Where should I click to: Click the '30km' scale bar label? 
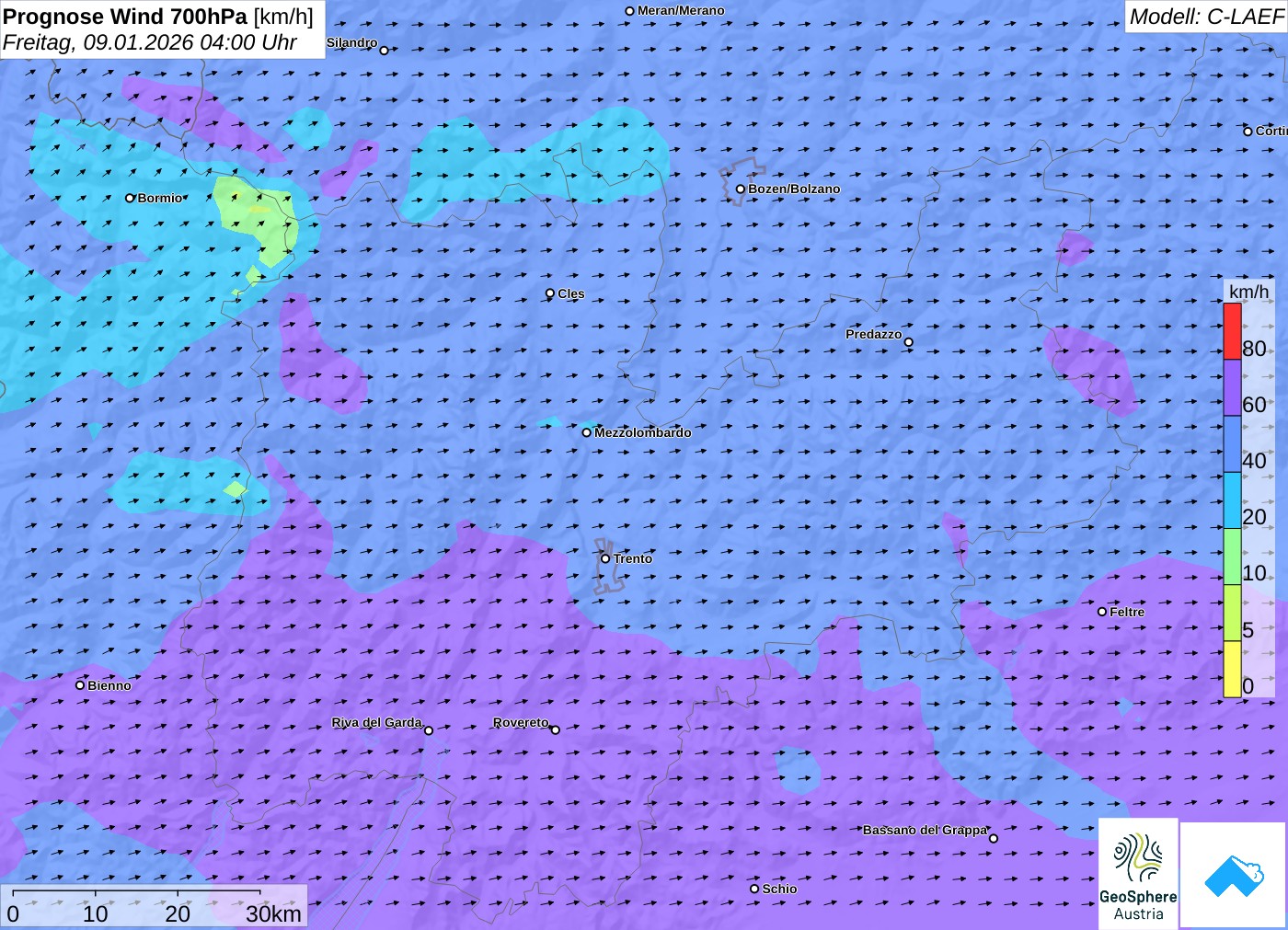[x=273, y=913]
